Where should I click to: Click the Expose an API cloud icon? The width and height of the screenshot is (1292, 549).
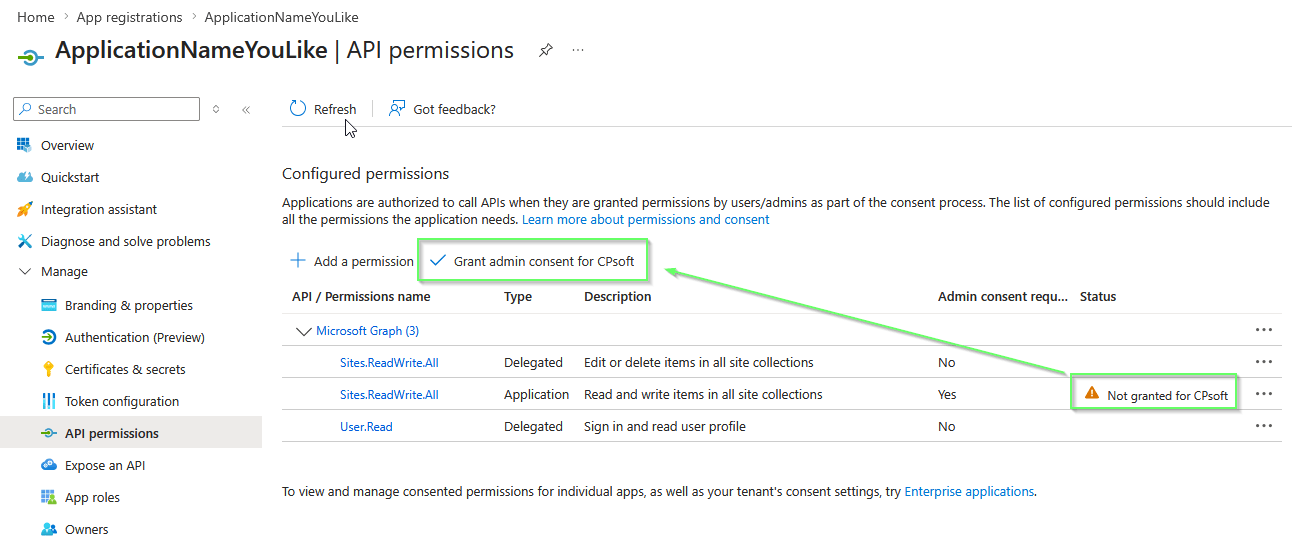click(48, 465)
